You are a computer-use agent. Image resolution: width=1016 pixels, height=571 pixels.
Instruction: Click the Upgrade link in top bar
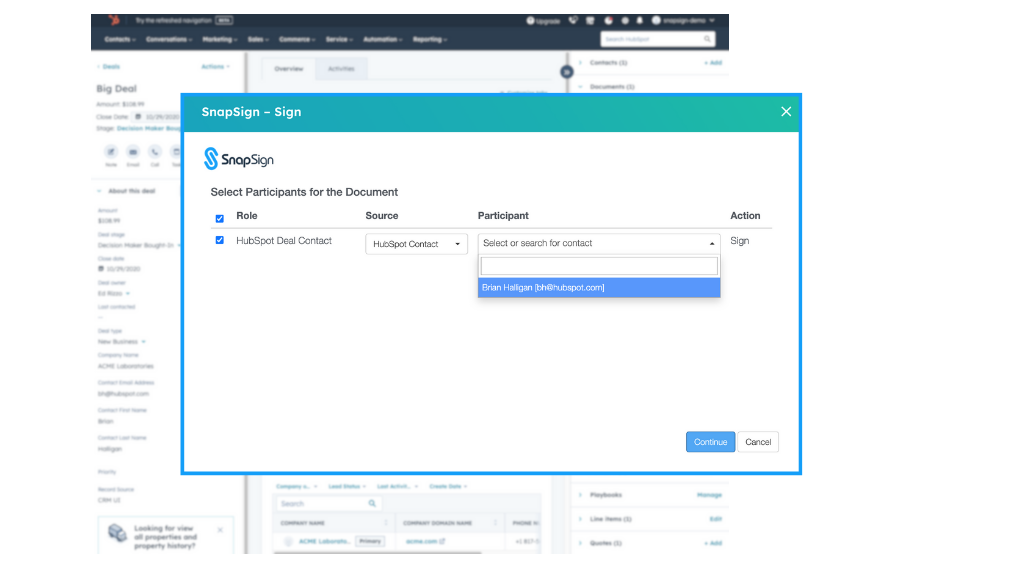[x=543, y=21]
